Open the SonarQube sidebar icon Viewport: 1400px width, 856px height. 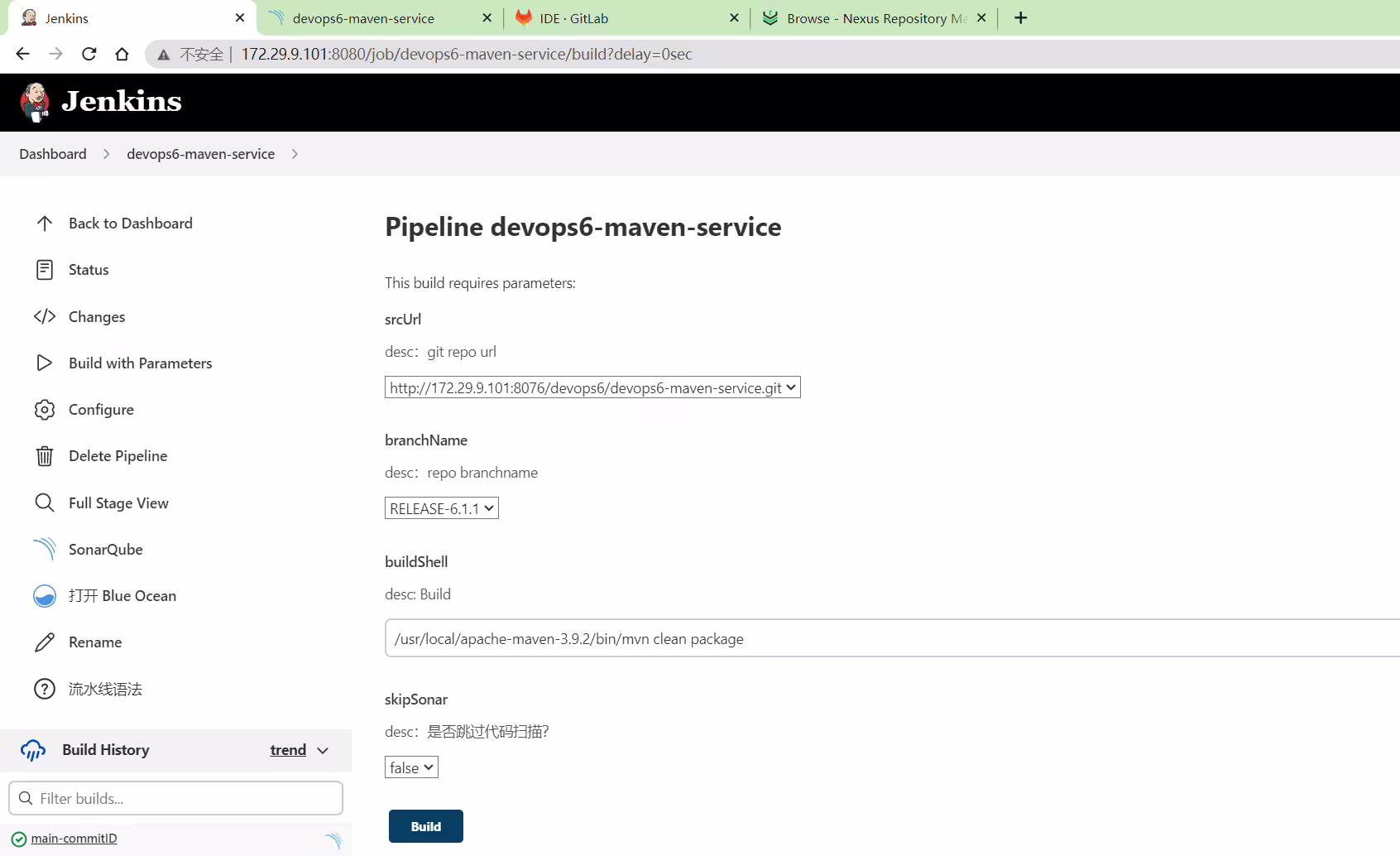45,549
